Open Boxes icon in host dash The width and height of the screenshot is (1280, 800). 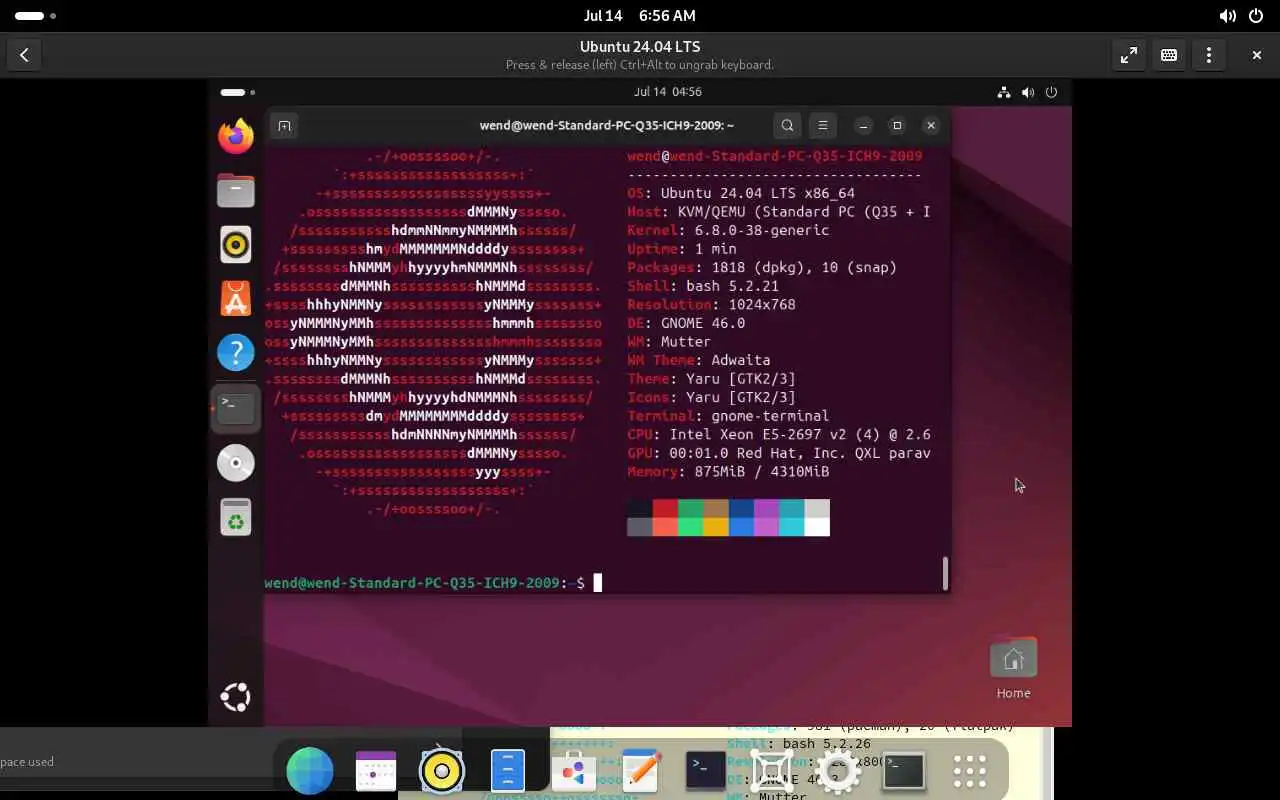772,771
